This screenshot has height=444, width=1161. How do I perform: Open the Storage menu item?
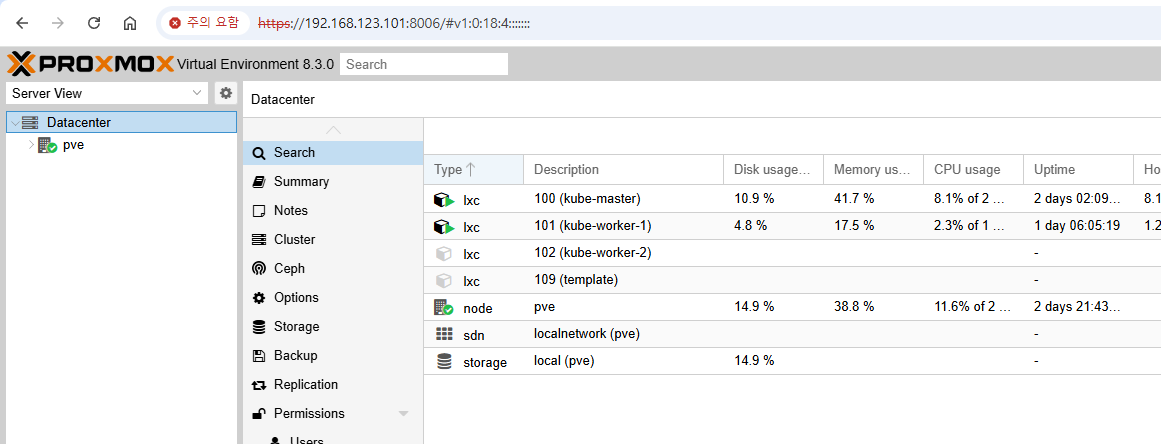pyautogui.click(x=333, y=326)
